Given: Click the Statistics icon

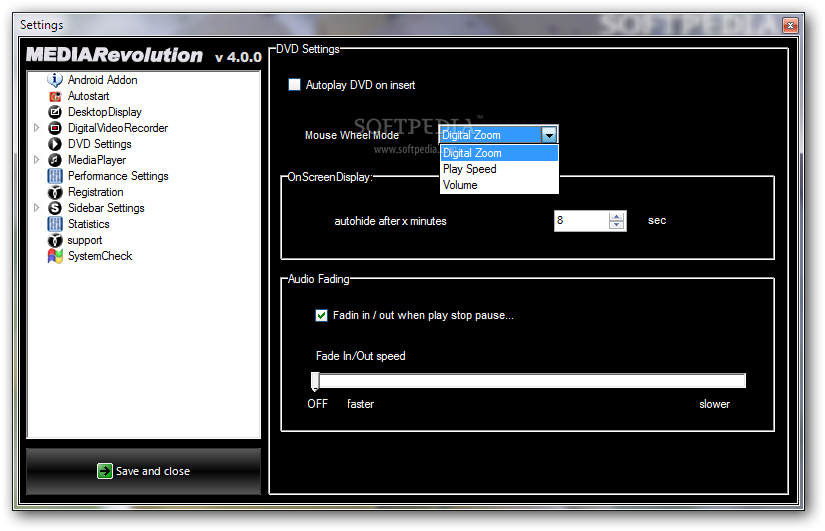Looking at the screenshot, I should [55, 224].
